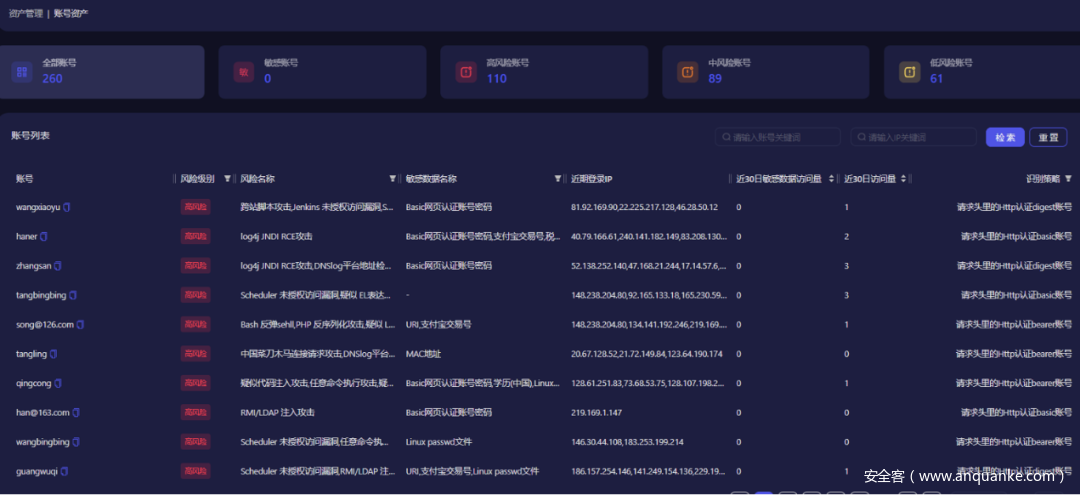The width and height of the screenshot is (1080, 495).
Task: Click copy icon next to song@126.com
Action: (80, 325)
